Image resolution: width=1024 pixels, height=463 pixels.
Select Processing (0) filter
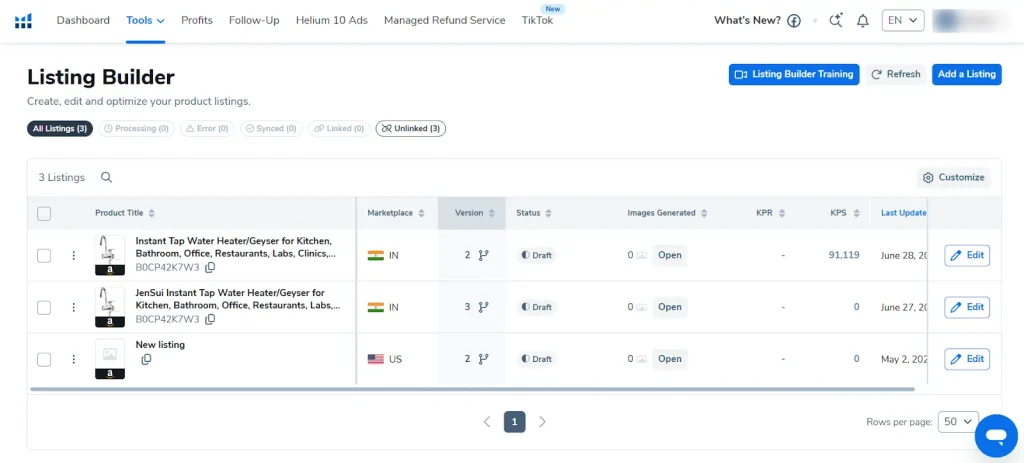[136, 129]
